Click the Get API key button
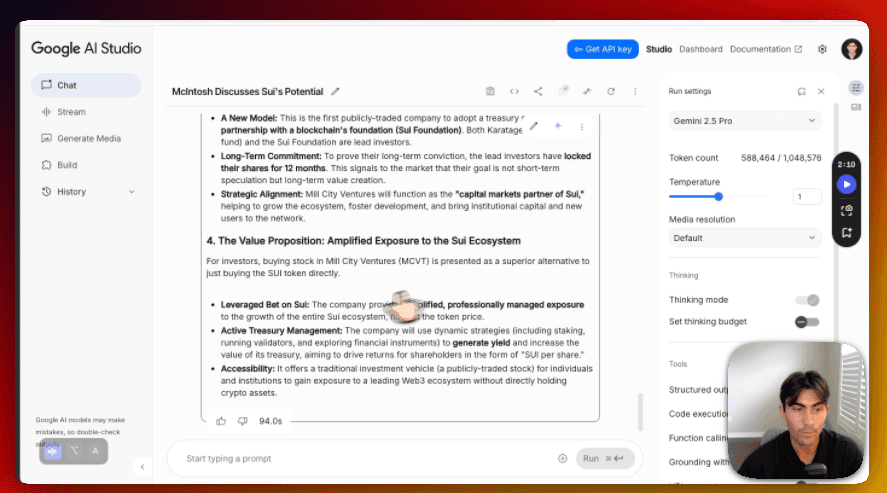 (602, 49)
